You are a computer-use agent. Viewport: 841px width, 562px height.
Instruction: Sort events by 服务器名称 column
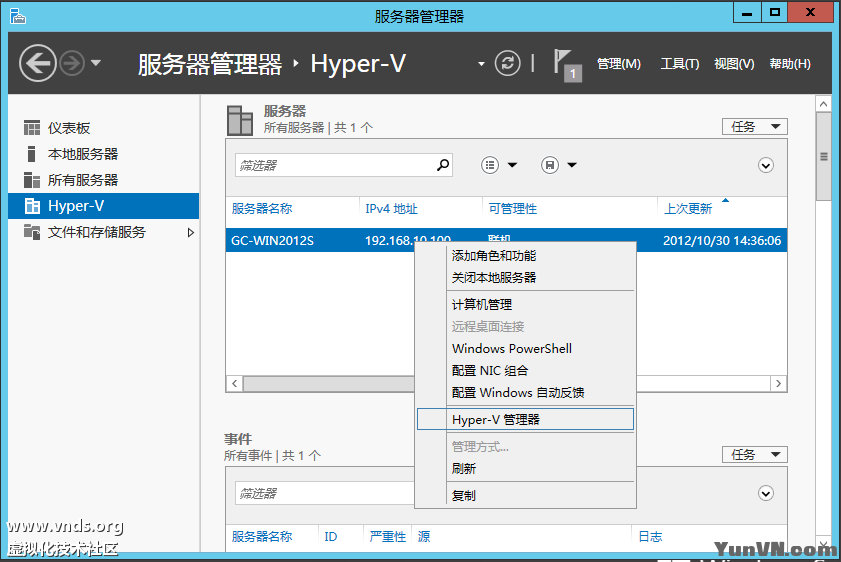262,536
